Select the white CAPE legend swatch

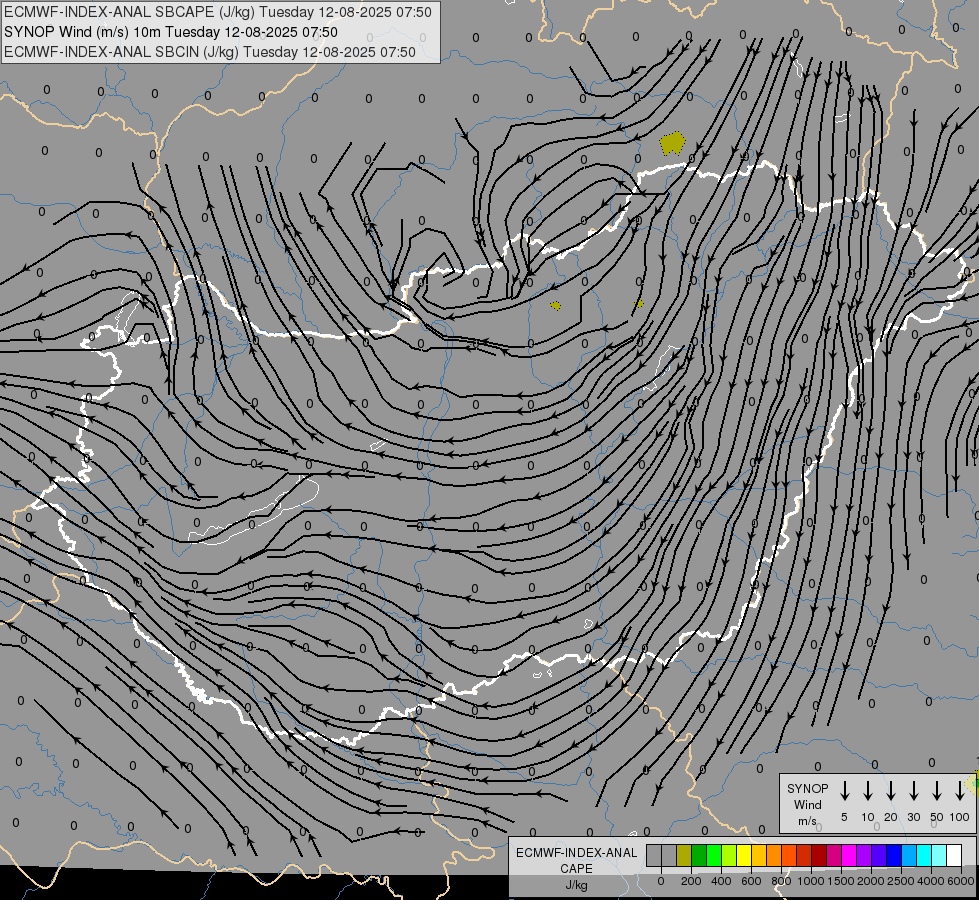pyautogui.click(x=954, y=855)
